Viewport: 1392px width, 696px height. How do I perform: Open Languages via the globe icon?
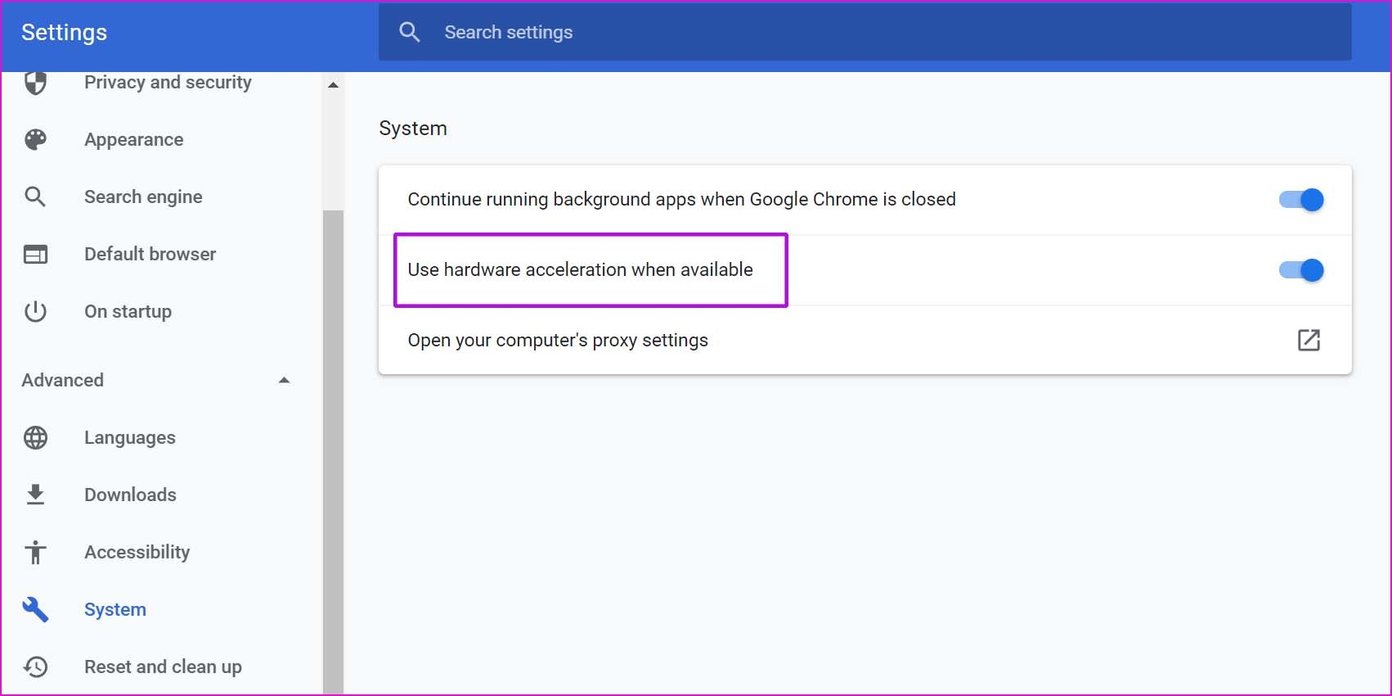[35, 438]
